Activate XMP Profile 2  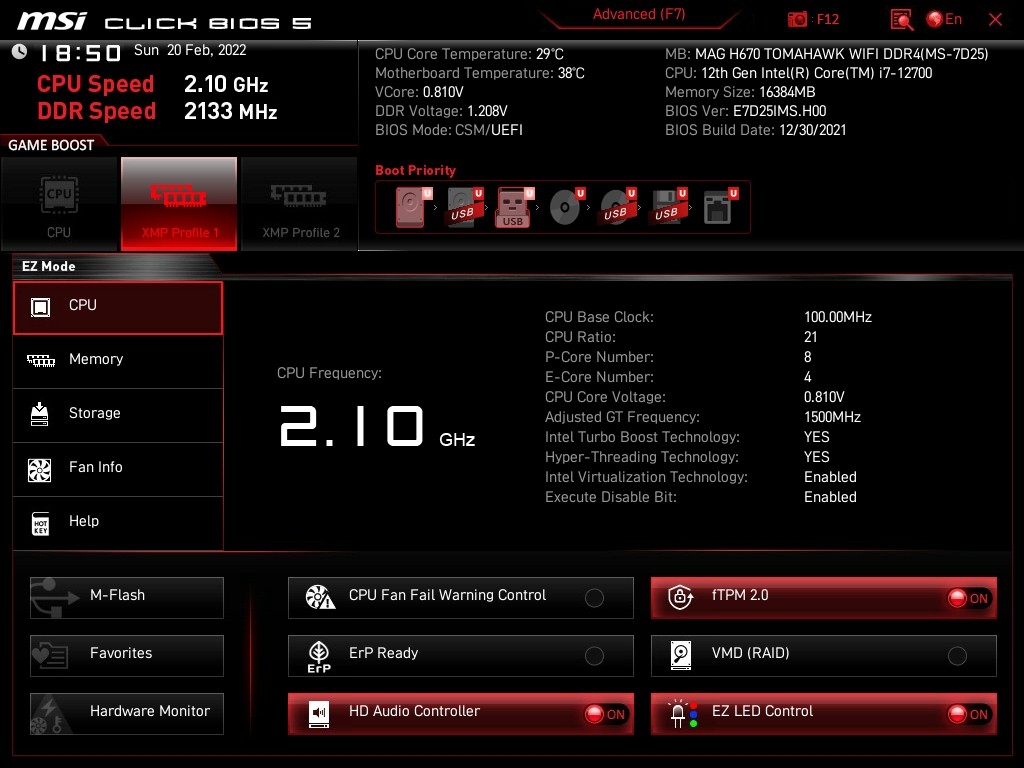click(x=300, y=203)
